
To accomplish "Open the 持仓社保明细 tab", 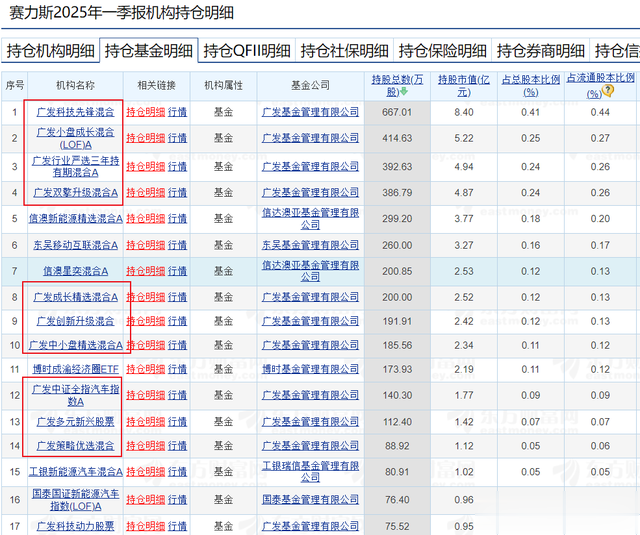I will pyautogui.click(x=344, y=50).
